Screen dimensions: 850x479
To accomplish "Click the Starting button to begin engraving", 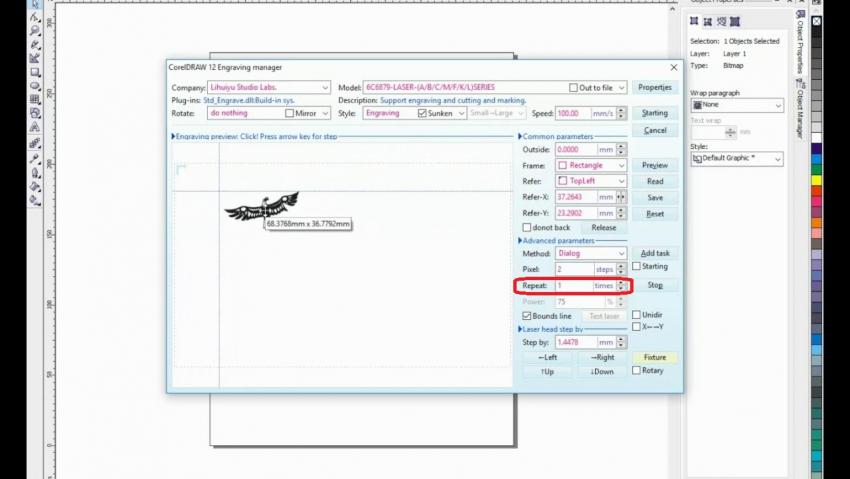I will pos(655,114).
